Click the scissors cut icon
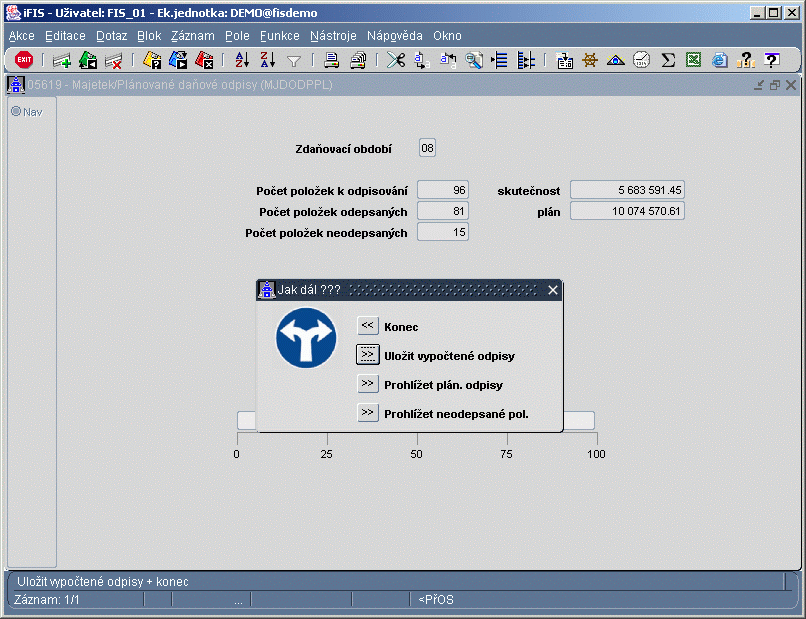 click(396, 61)
